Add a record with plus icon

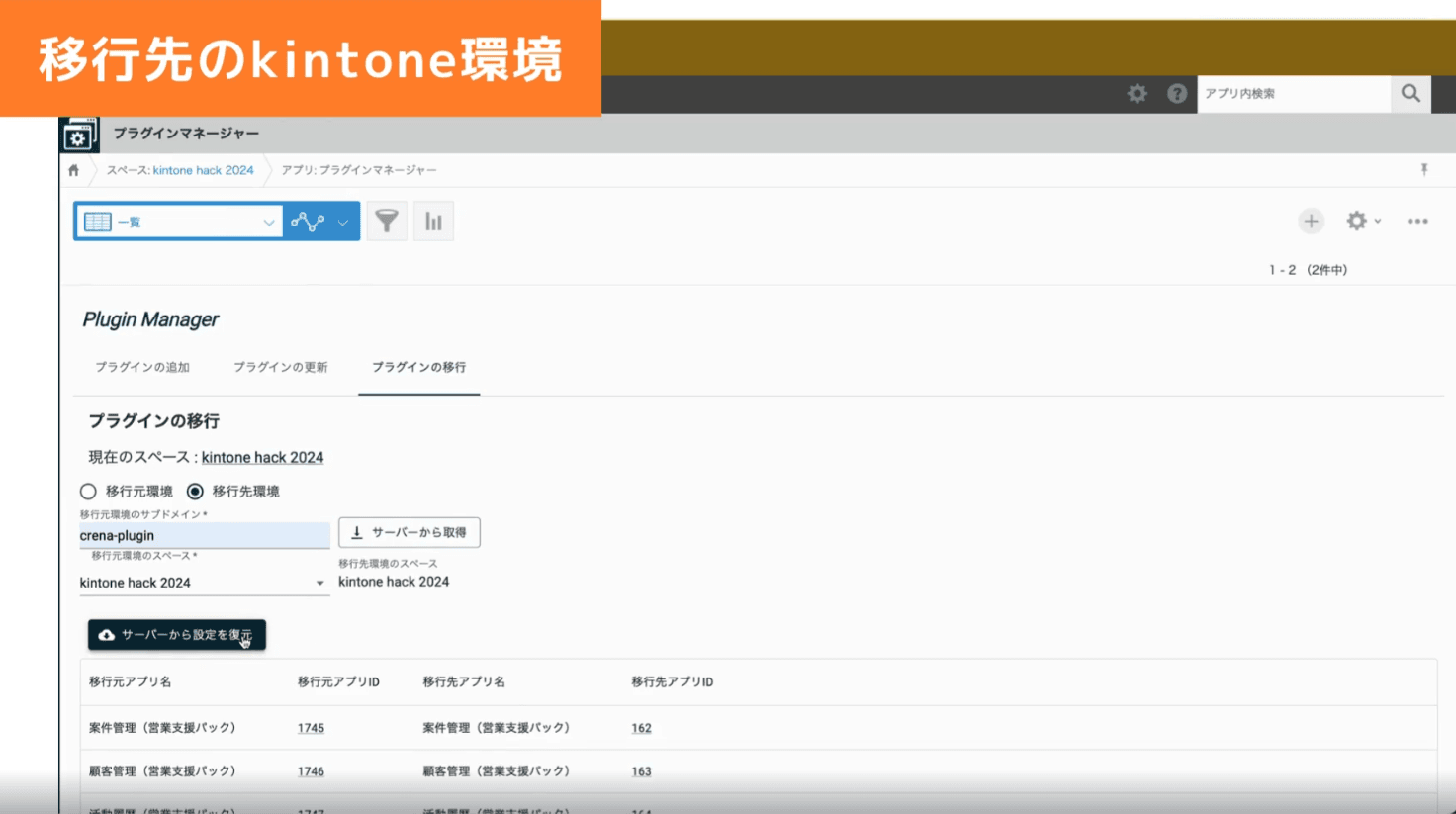tap(1311, 222)
